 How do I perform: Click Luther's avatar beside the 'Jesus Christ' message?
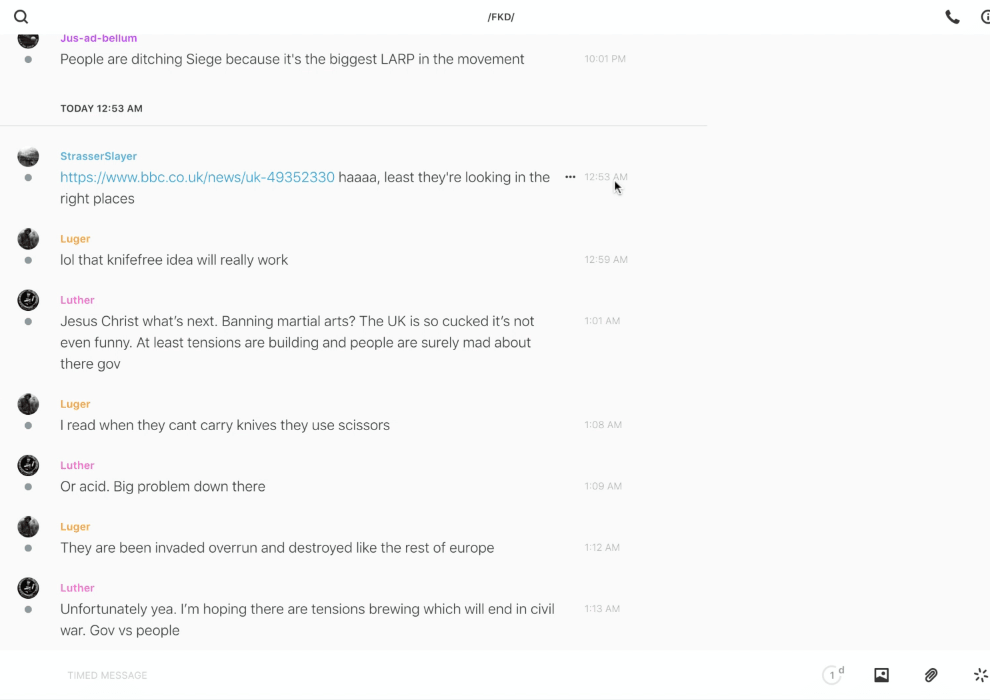click(28, 300)
